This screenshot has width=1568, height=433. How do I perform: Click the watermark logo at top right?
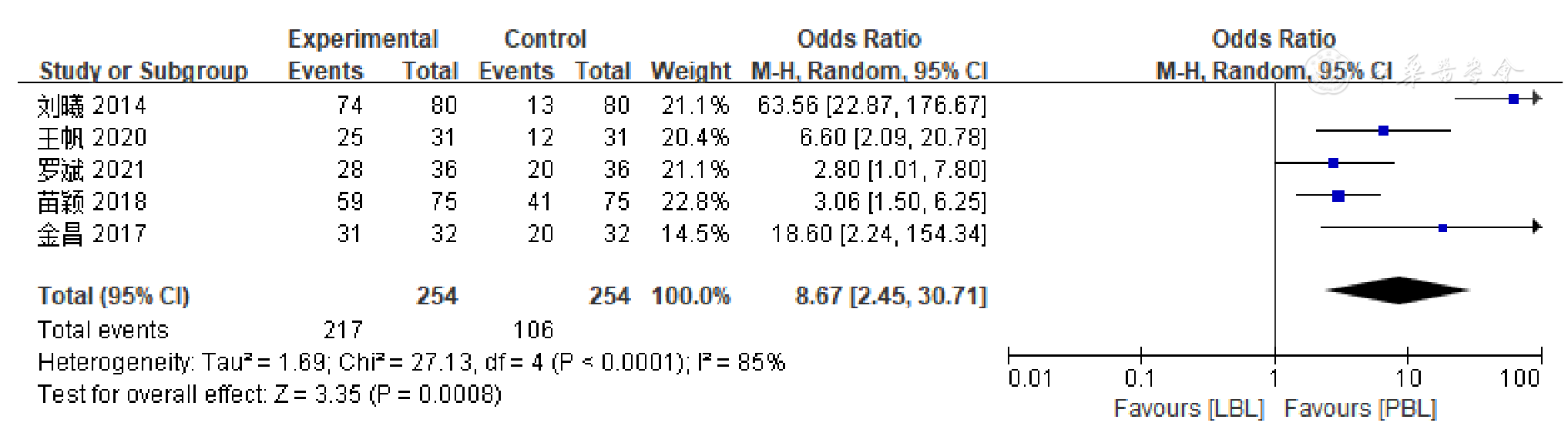[x=1460, y=72]
